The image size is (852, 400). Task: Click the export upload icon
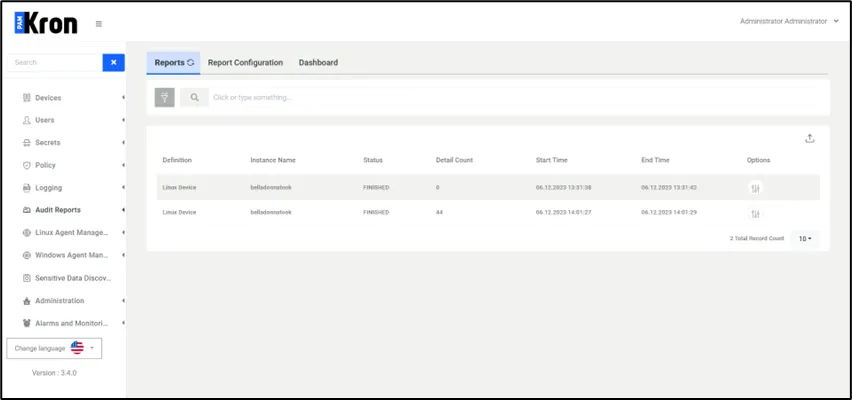810,139
